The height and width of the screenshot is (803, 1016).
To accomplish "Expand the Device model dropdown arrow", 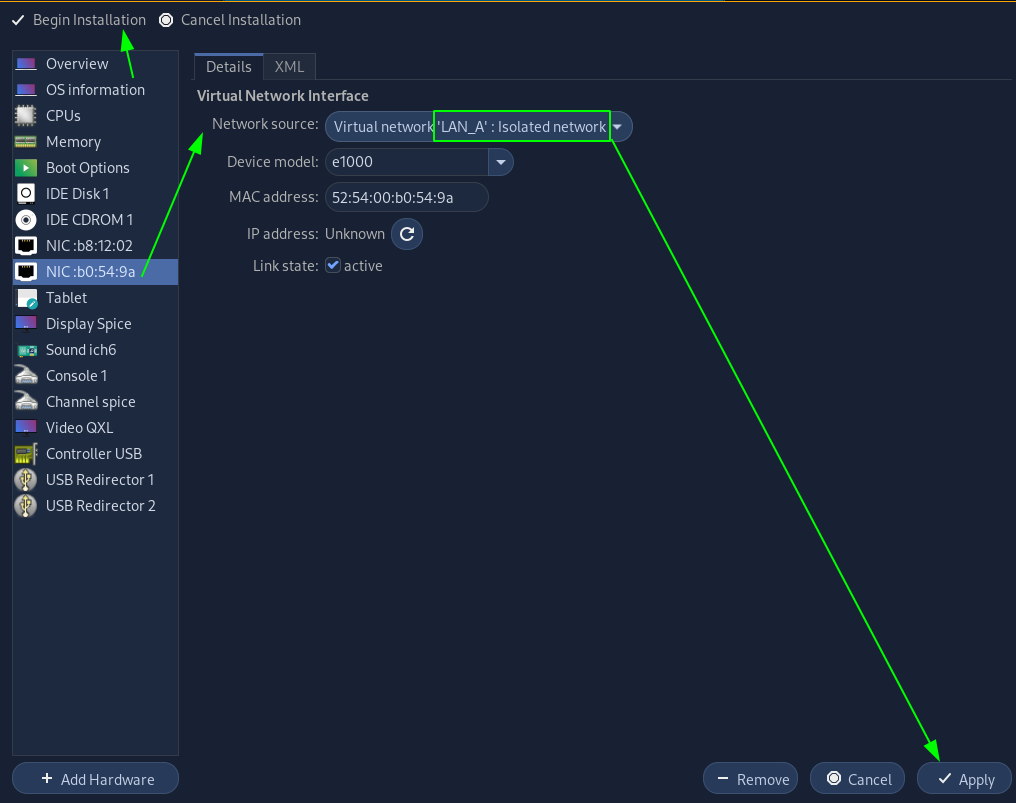I will pos(500,162).
